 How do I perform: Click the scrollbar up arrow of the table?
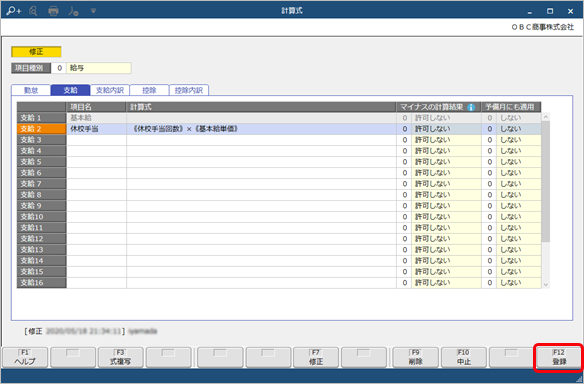pos(546,117)
